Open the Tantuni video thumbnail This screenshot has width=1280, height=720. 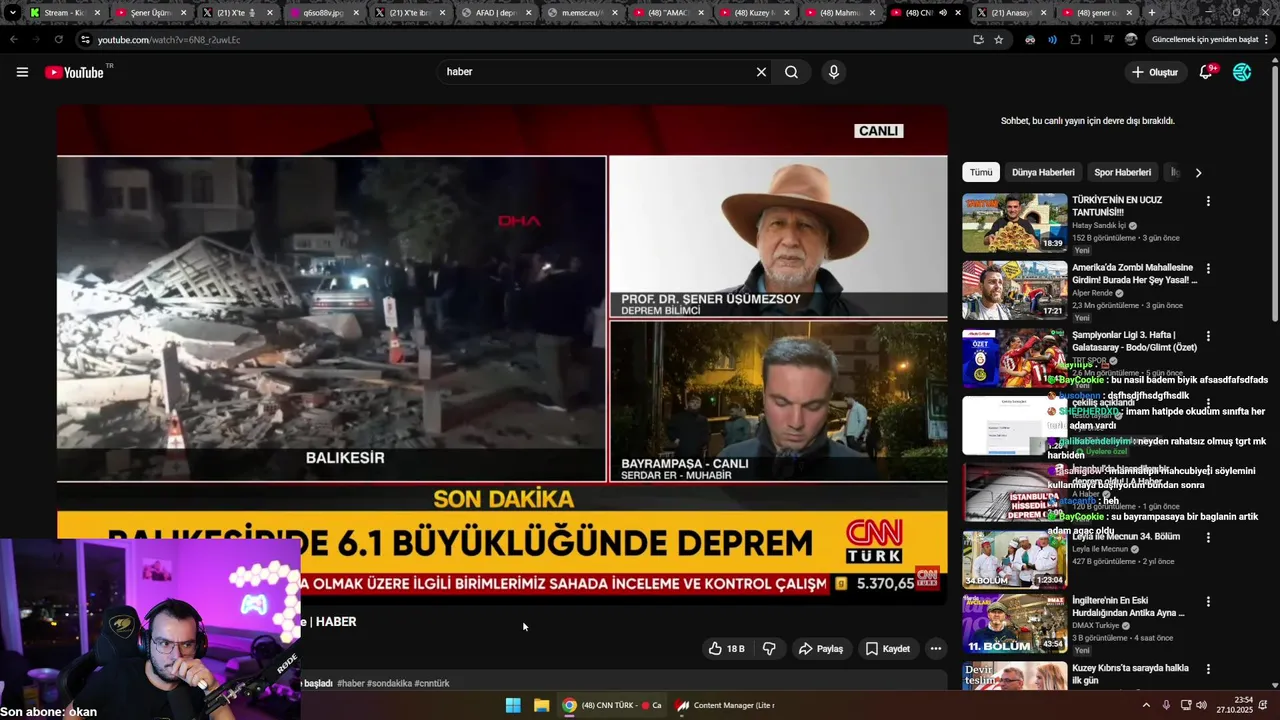coord(1014,223)
